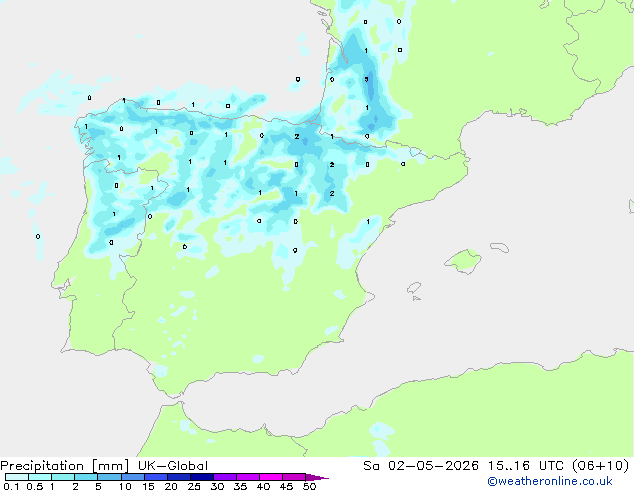Viewport: 634px width, 490px height.
Task: Select the 2–5 mm legend color swatch
Action: pyautogui.click(x=87, y=477)
